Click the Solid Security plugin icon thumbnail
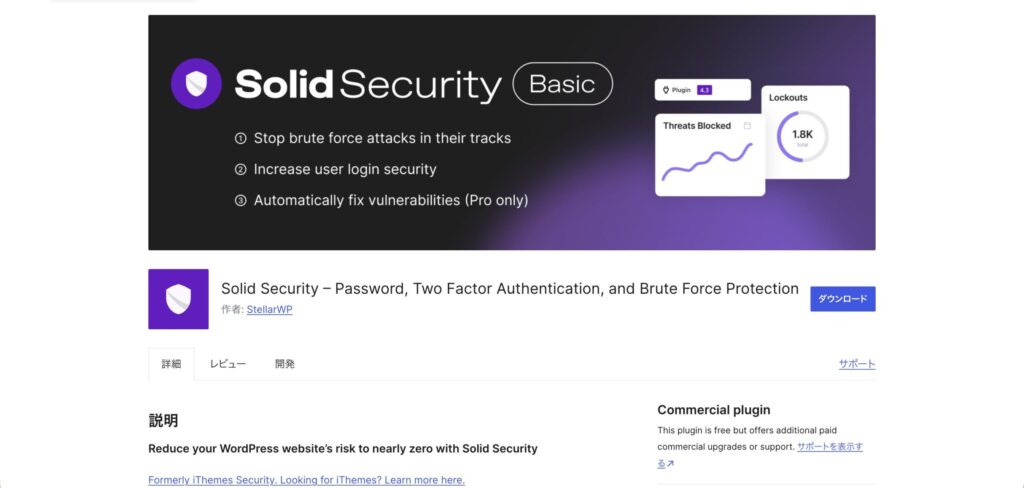 tap(178, 299)
